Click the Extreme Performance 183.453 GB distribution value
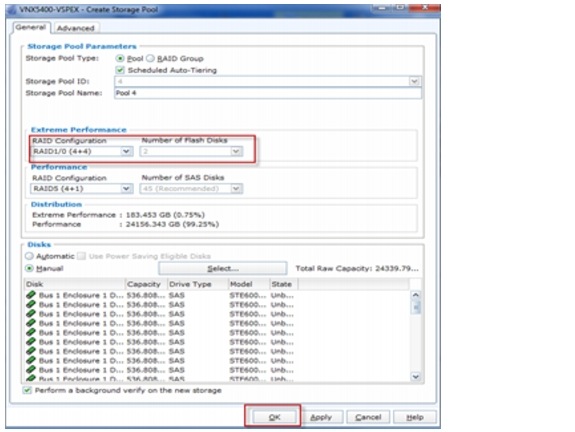Viewport: 575px width, 432px height. click(165, 215)
